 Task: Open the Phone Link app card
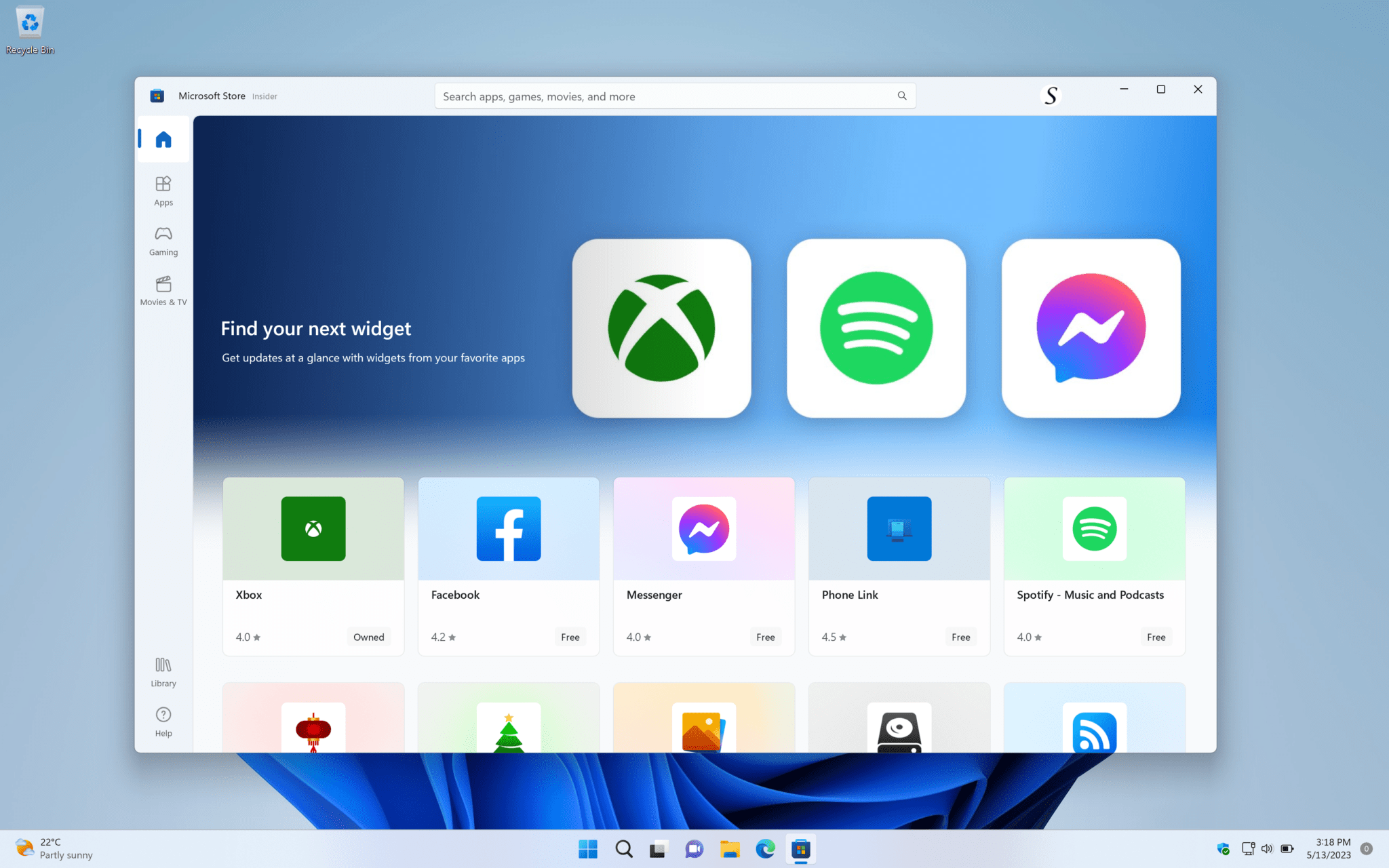click(x=899, y=566)
